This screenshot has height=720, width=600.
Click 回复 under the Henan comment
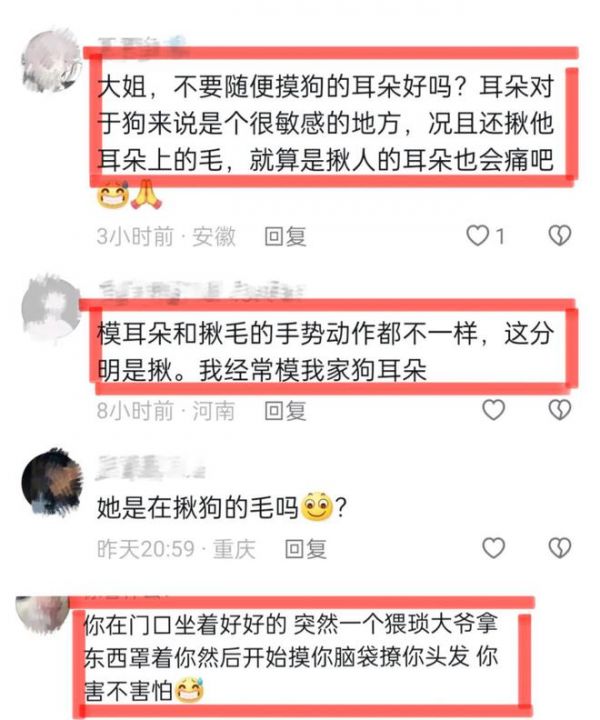285,411
